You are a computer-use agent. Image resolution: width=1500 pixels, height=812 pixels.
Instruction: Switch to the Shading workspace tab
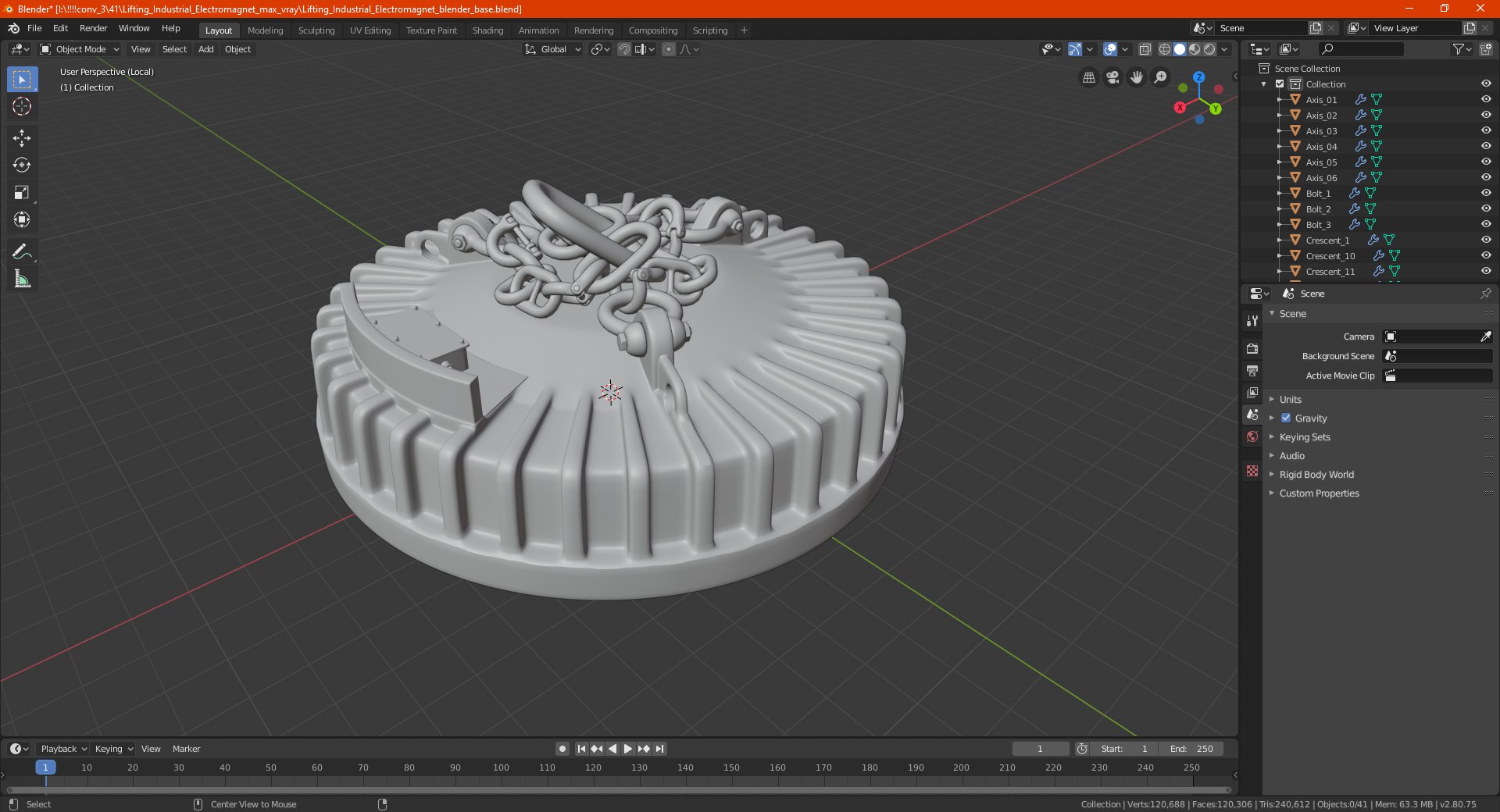[x=487, y=30]
